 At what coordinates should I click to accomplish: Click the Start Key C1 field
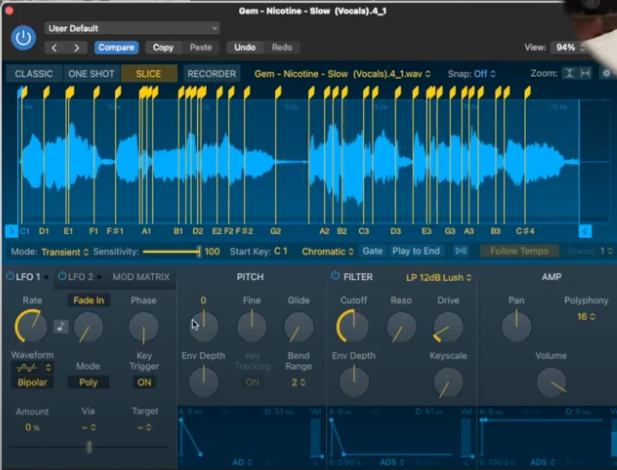pyautogui.click(x=281, y=251)
